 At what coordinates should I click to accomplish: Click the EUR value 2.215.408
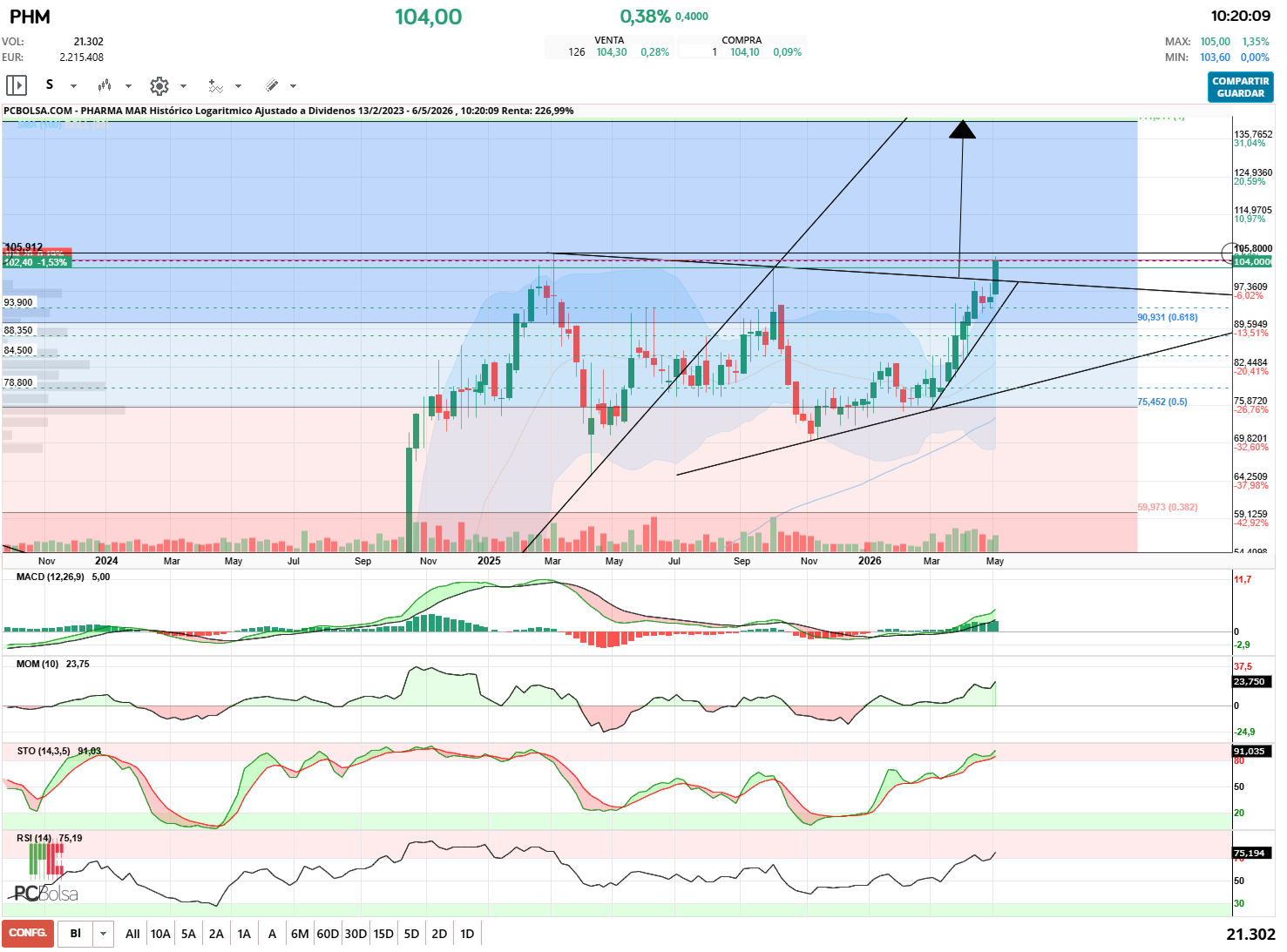pos(81,57)
